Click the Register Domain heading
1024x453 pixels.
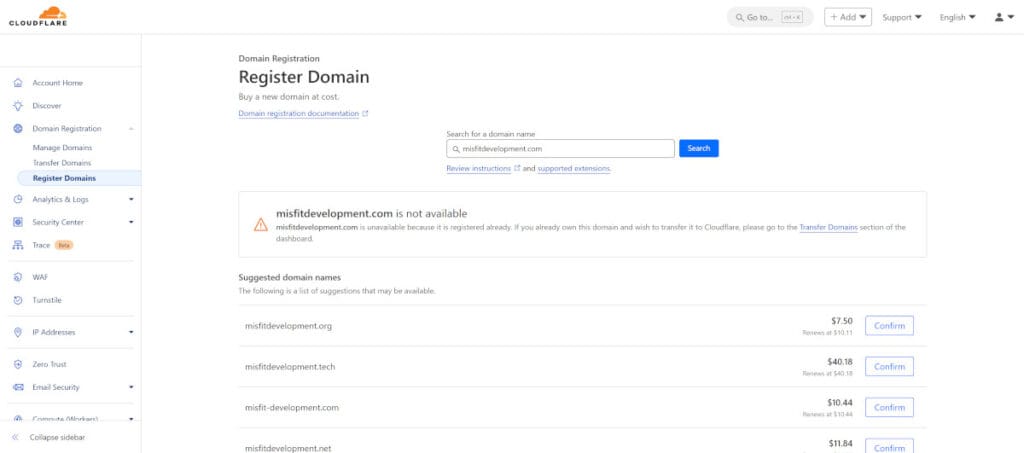pos(304,77)
